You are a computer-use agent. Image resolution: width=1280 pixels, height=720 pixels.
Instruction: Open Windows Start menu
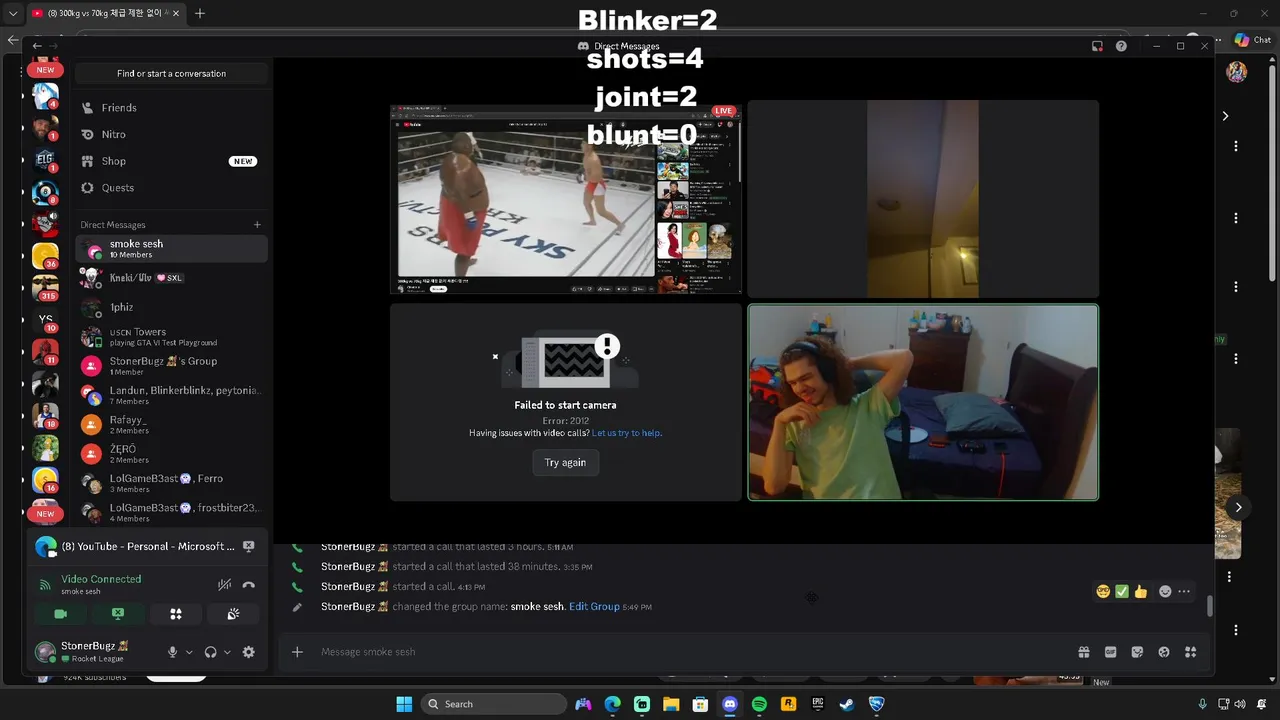click(404, 704)
